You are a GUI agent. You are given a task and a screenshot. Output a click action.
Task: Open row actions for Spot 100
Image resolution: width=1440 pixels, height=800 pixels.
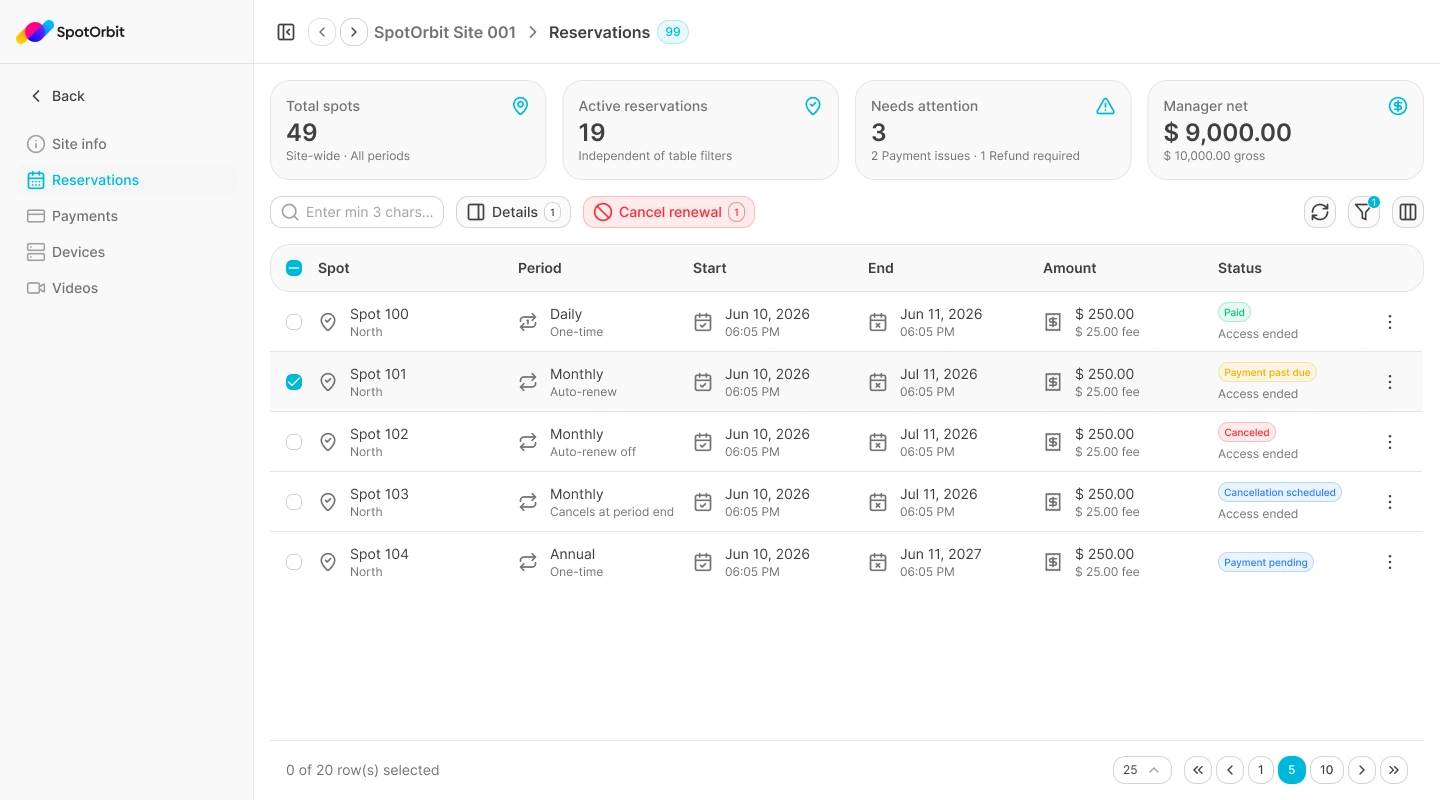point(1390,322)
